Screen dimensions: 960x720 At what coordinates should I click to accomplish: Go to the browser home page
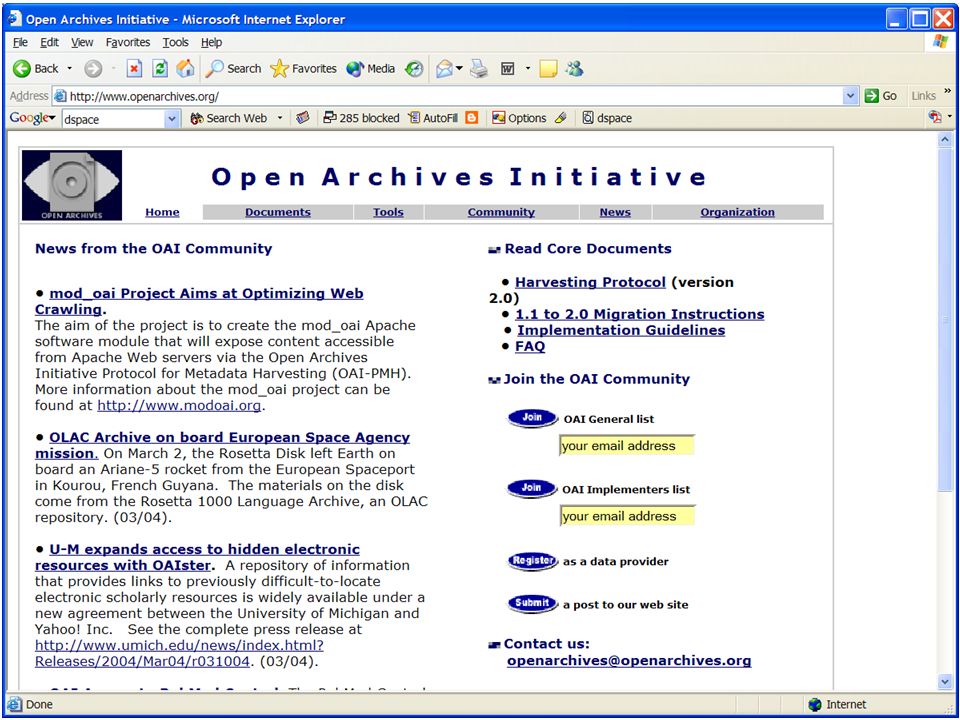185,69
